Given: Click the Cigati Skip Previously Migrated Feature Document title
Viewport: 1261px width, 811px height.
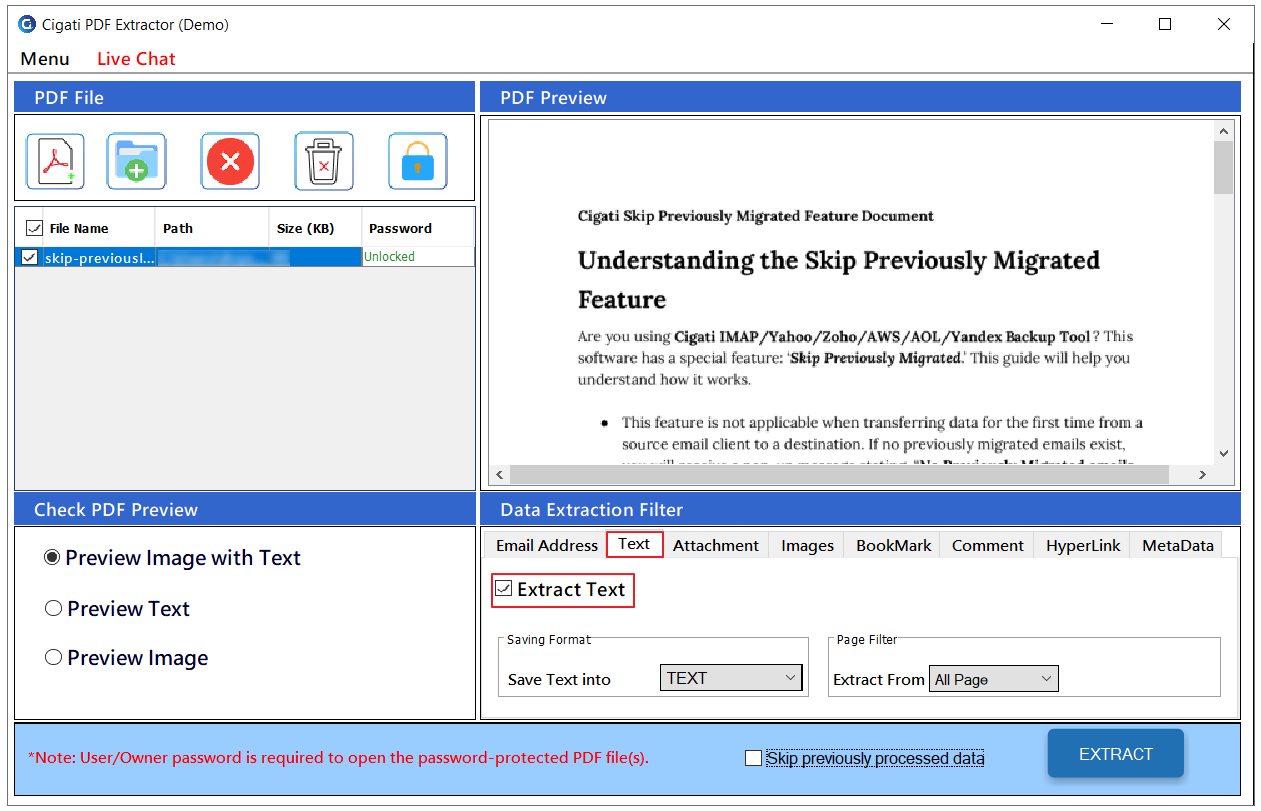Looking at the screenshot, I should (x=756, y=216).
